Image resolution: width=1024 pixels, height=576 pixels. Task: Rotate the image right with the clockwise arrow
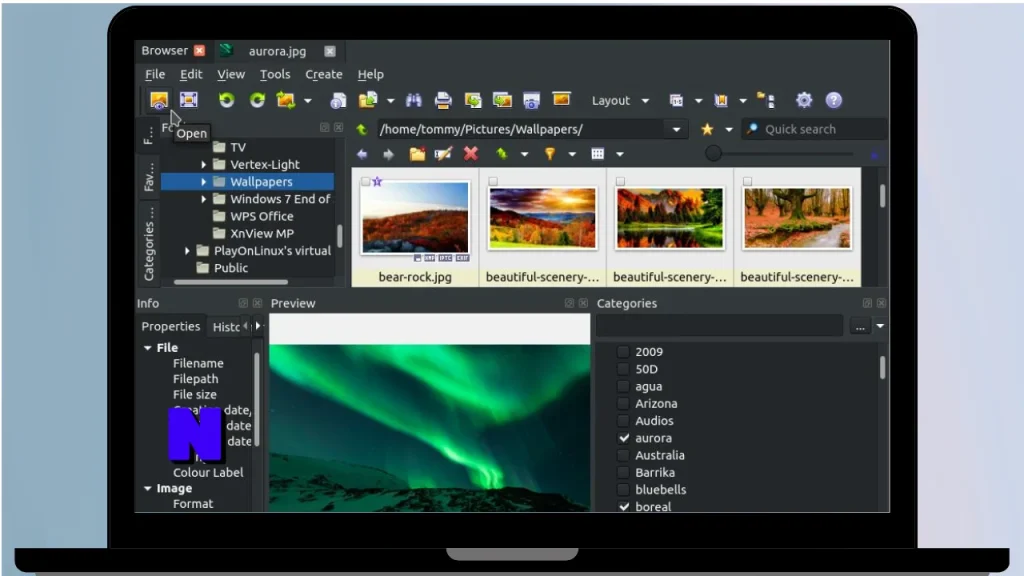(257, 100)
